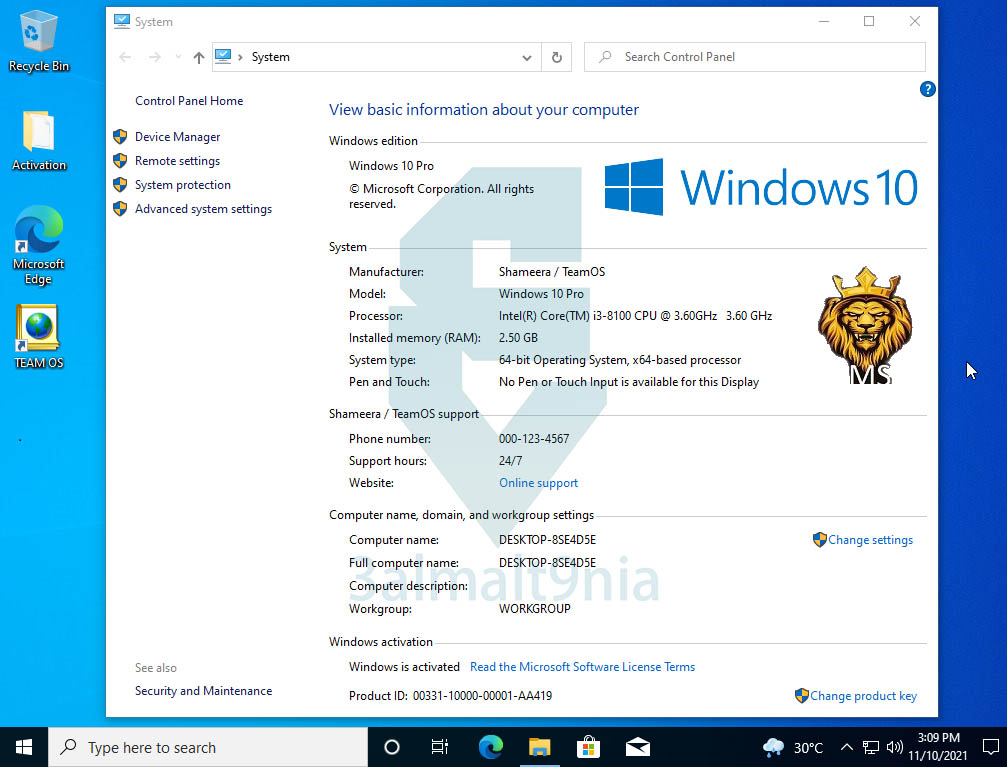1007x767 pixels.
Task: Click the help question mark icon
Action: point(927,89)
